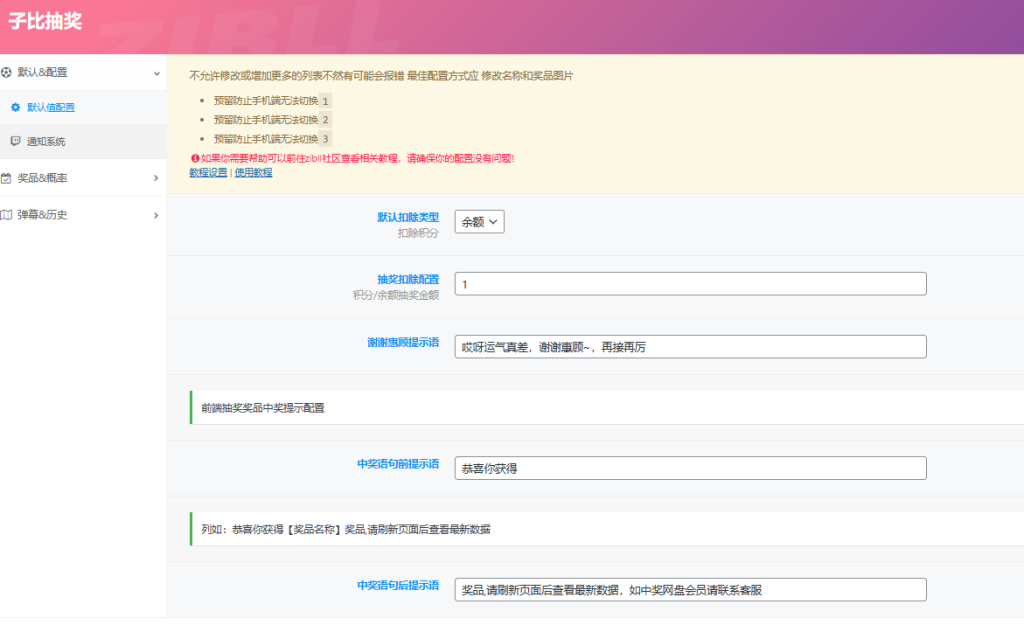1024x632 pixels.
Task: Click the gear icon next to 默认值配置
Action: click(x=16, y=107)
